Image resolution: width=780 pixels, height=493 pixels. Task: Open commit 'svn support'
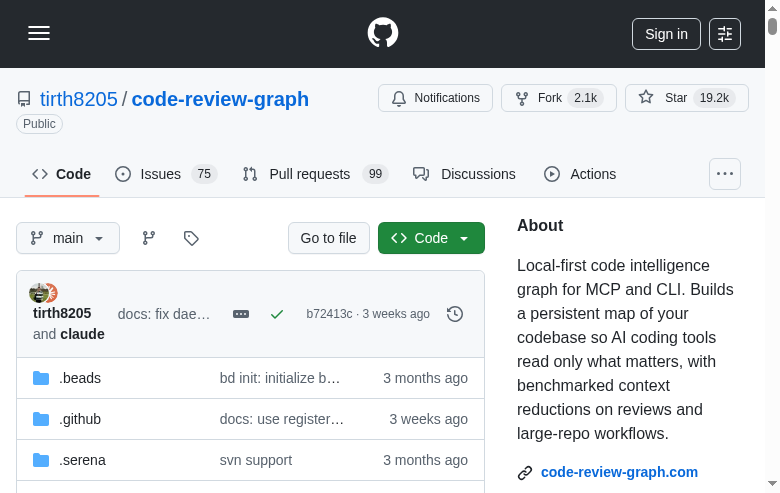coord(256,460)
